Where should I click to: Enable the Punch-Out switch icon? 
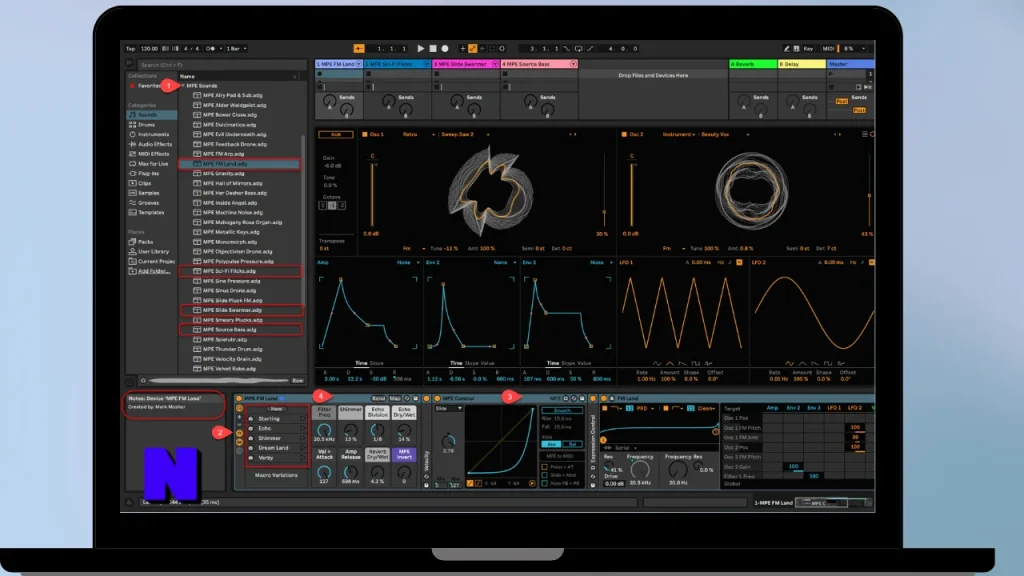point(590,48)
